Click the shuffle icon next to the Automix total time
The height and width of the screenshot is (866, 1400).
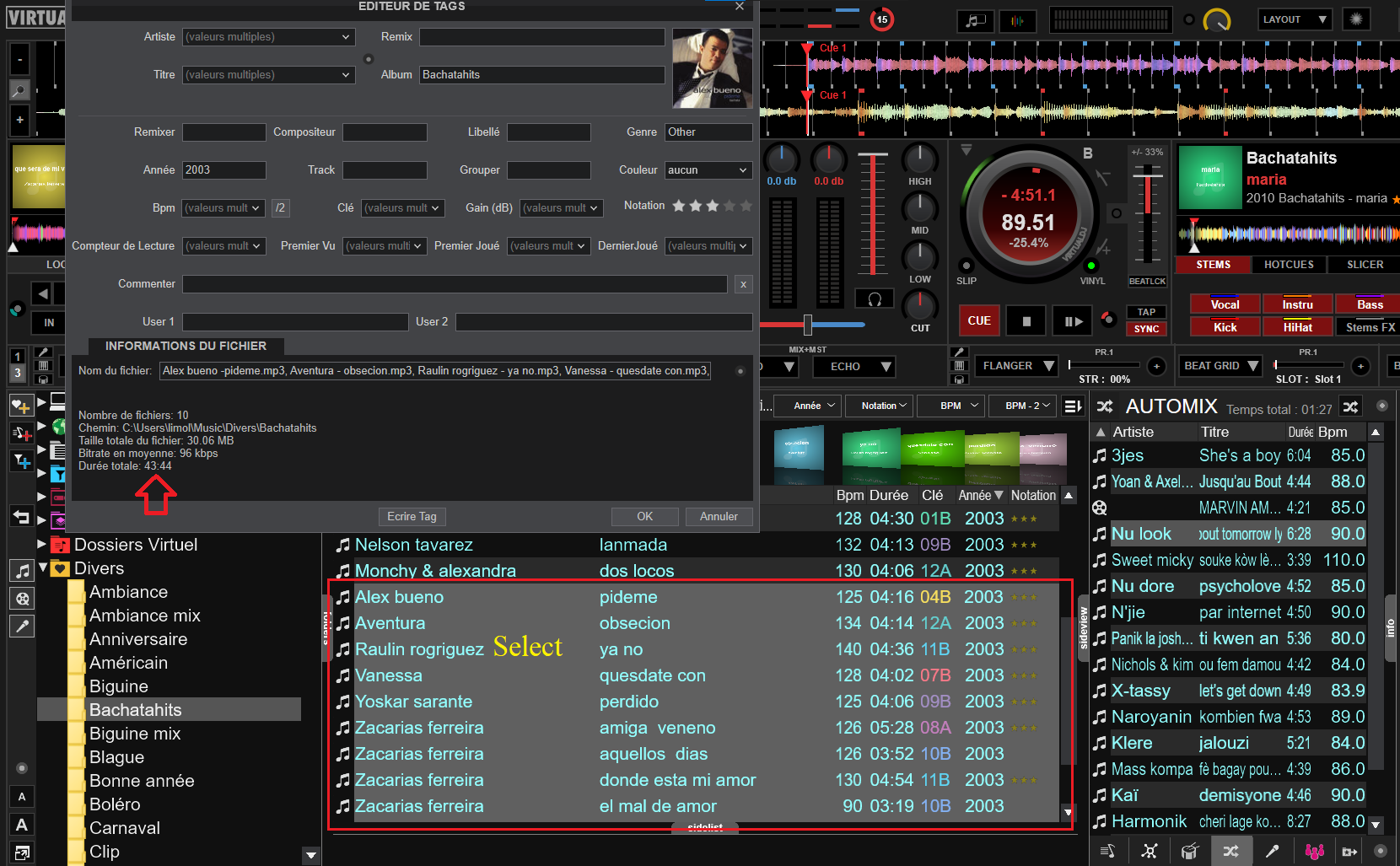pos(1350,406)
